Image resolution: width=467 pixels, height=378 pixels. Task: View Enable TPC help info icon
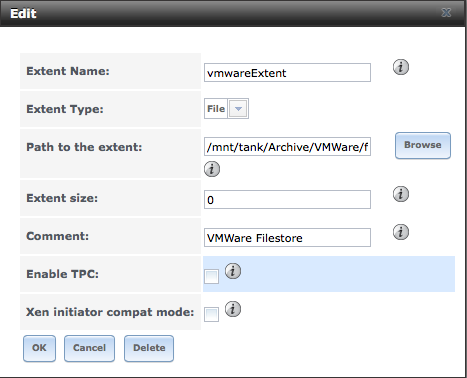(x=233, y=271)
